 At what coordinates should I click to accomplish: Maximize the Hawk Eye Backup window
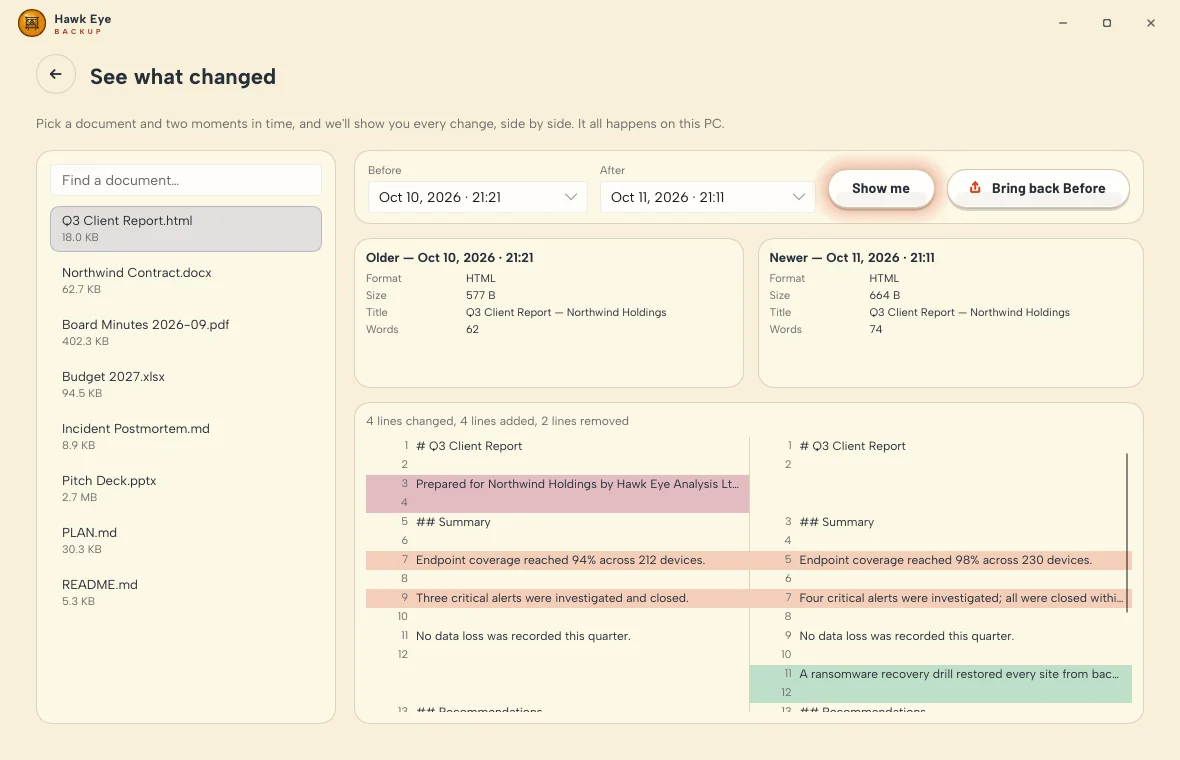(x=1107, y=23)
